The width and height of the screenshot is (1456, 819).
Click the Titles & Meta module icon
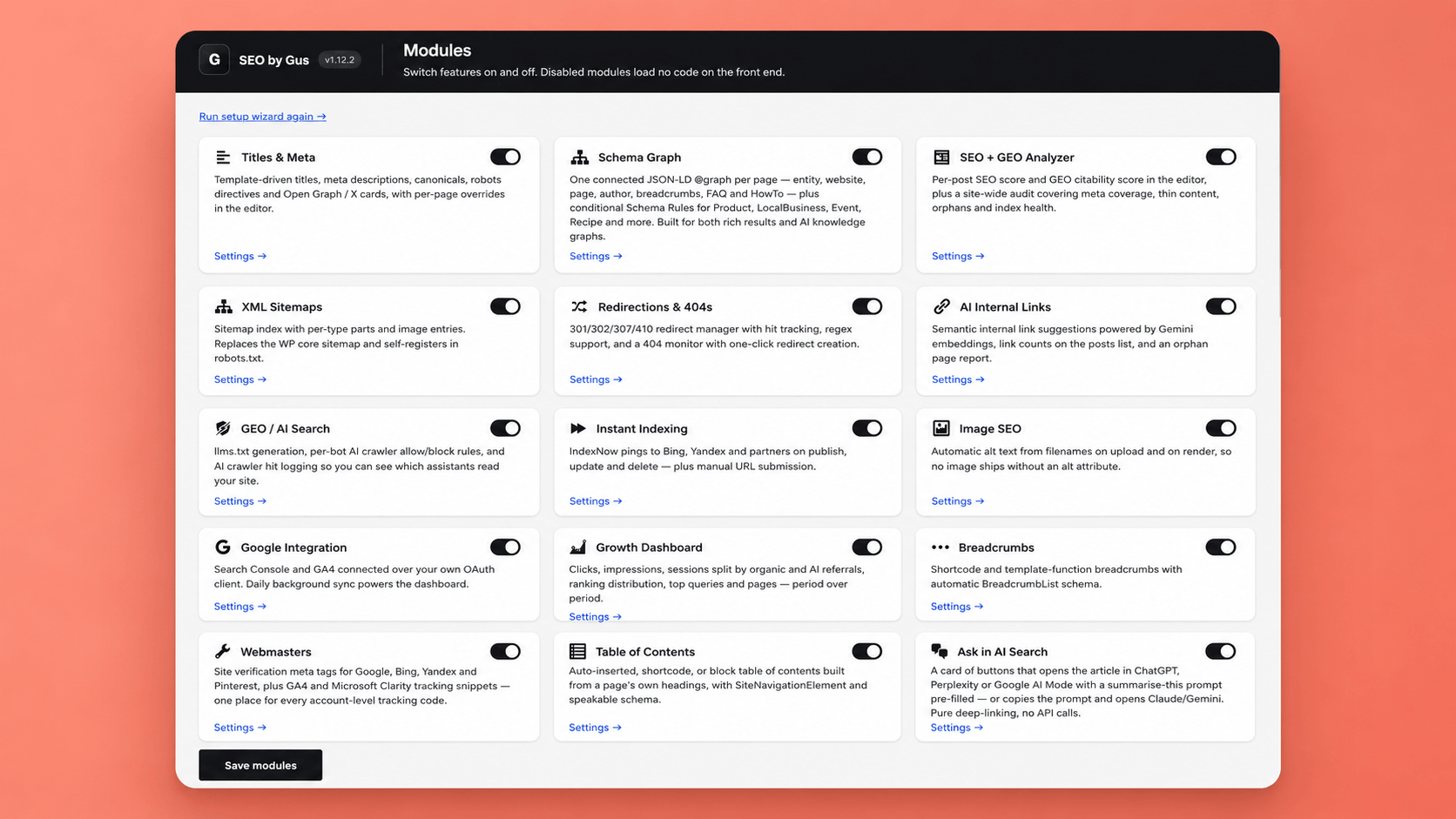pos(223,158)
